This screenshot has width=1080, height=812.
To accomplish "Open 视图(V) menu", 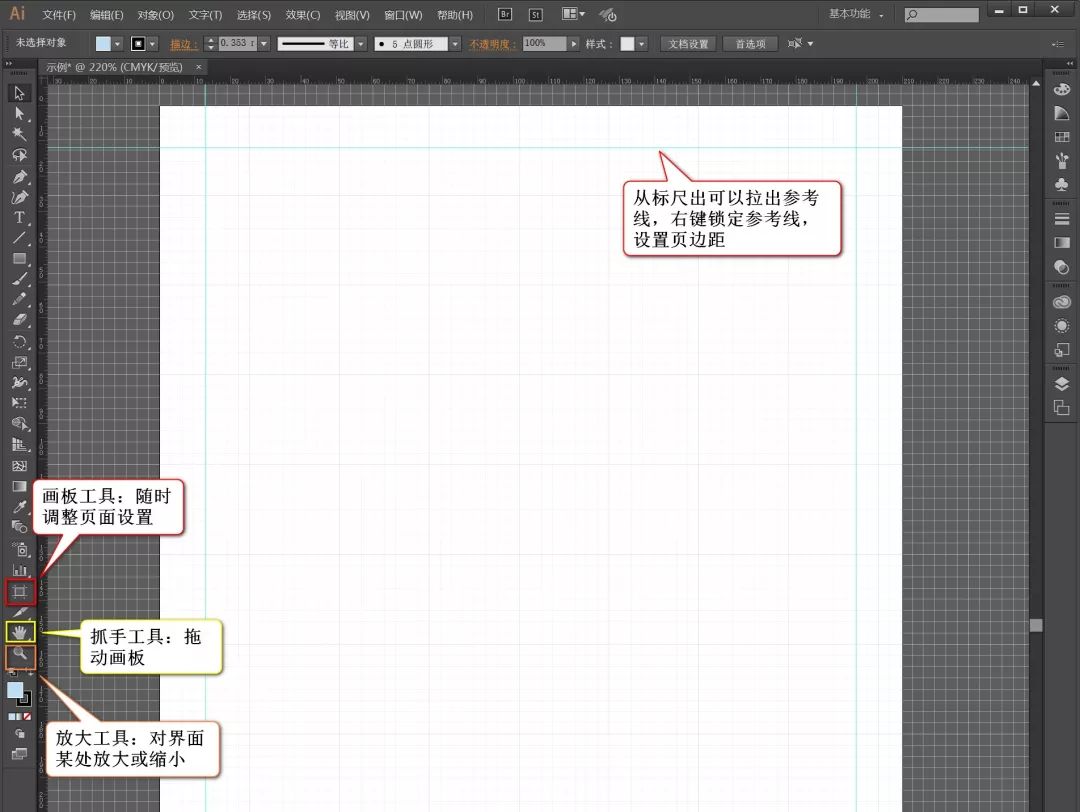I will [352, 14].
